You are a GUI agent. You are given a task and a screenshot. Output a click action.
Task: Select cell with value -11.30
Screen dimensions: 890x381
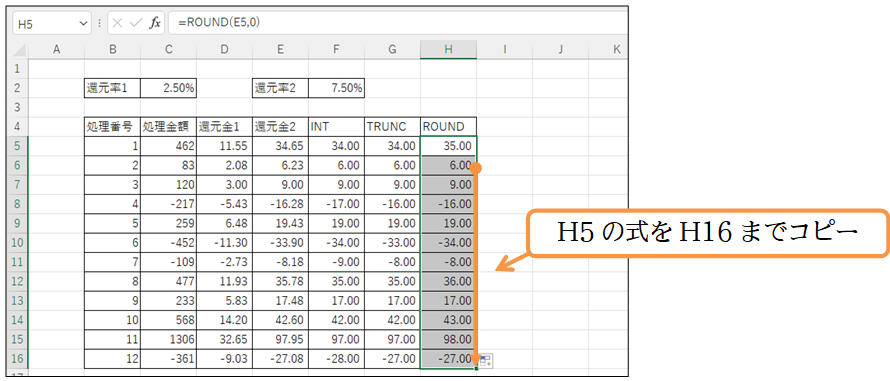pos(225,242)
